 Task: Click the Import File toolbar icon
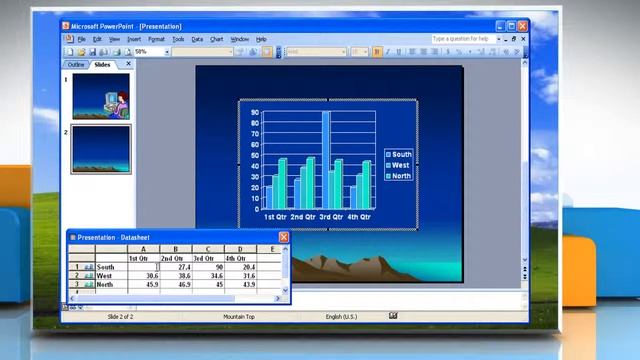pos(253,52)
